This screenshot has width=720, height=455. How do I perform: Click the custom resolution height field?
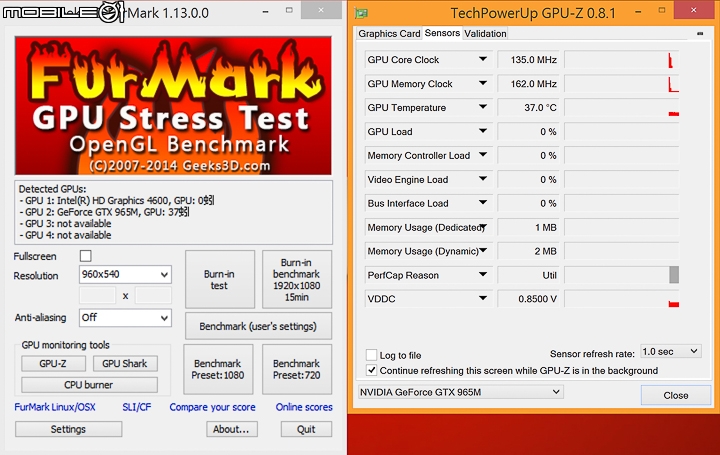coord(153,296)
